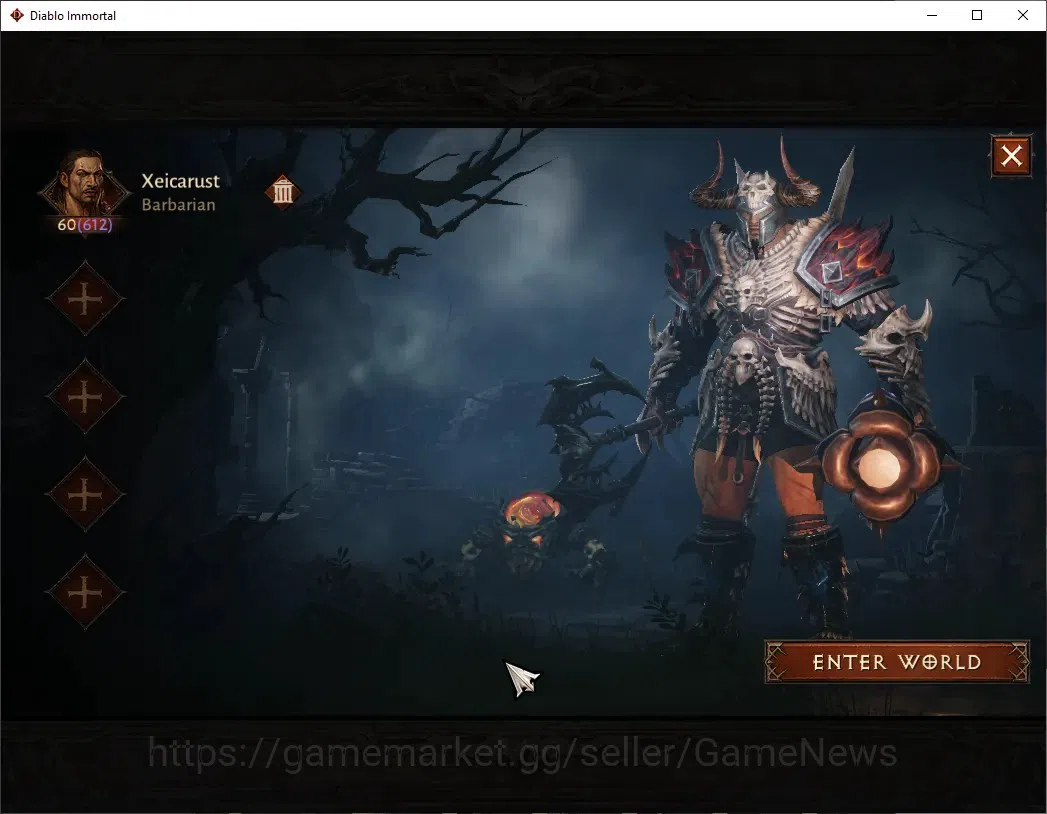Close the character selection screen with the red X
Screen dimensions: 1047x814
[1011, 156]
